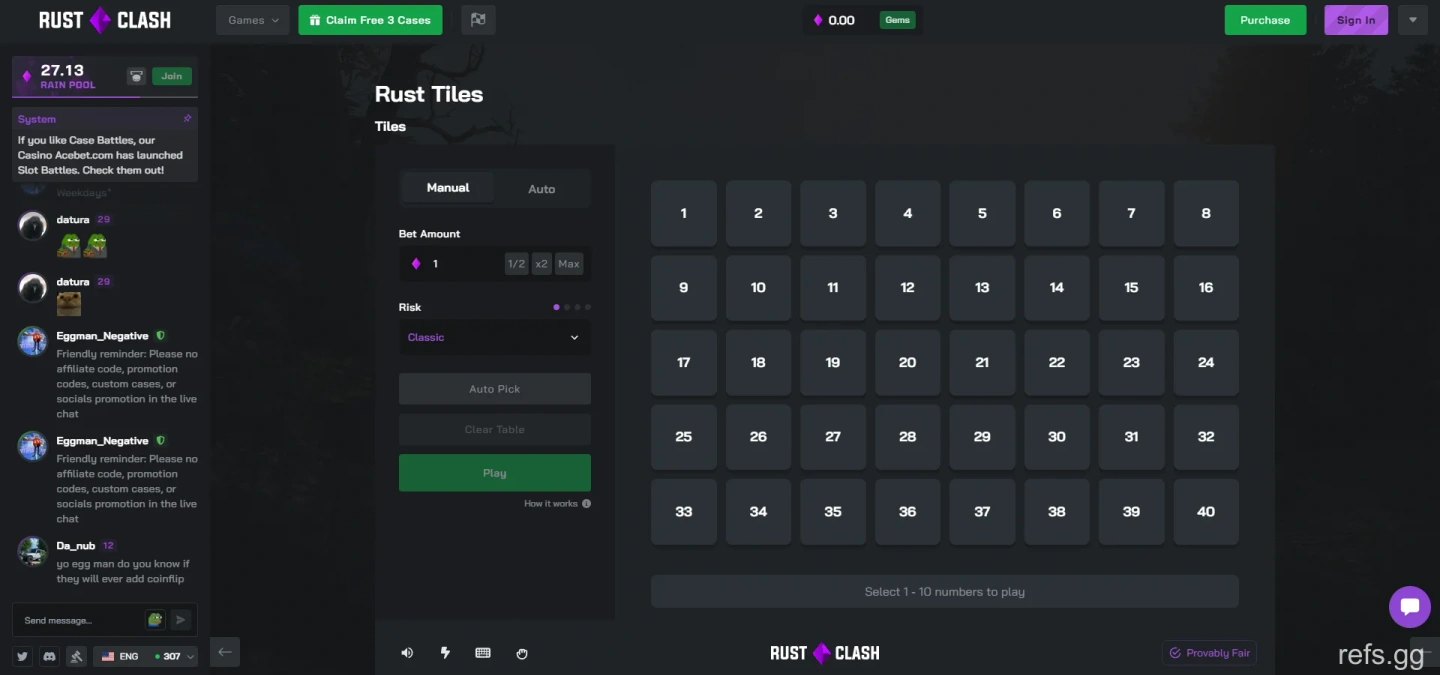Click the Send message chat input

(80, 620)
